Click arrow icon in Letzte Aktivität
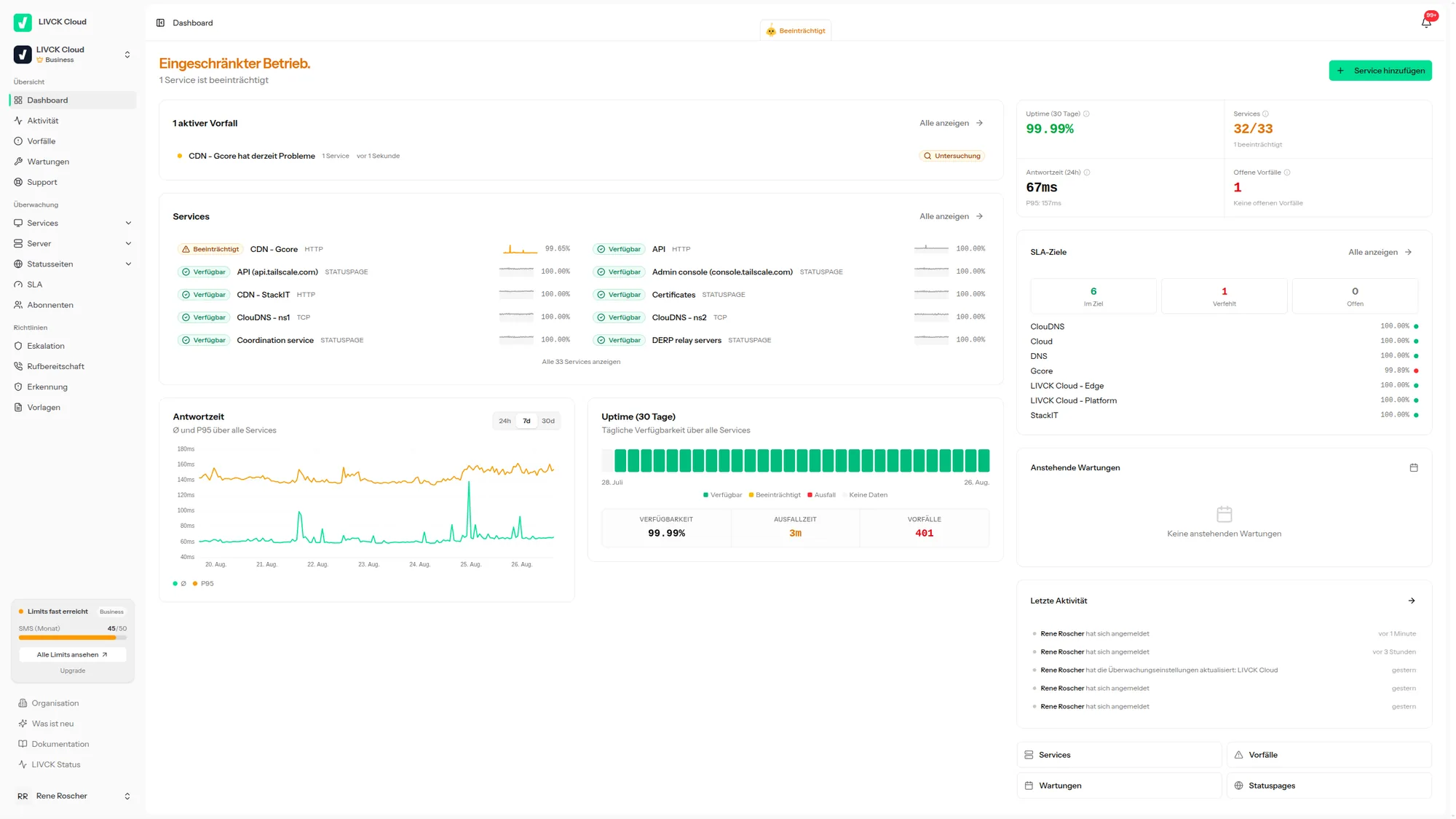Image resolution: width=1456 pixels, height=819 pixels. pos(1412,601)
